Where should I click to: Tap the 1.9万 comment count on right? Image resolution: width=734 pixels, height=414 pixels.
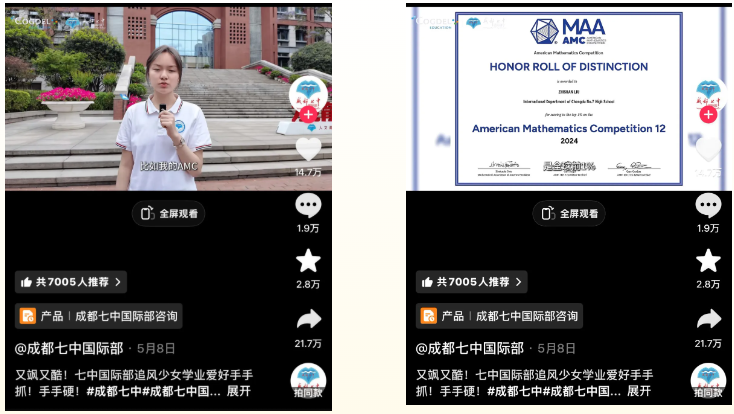[708, 229]
